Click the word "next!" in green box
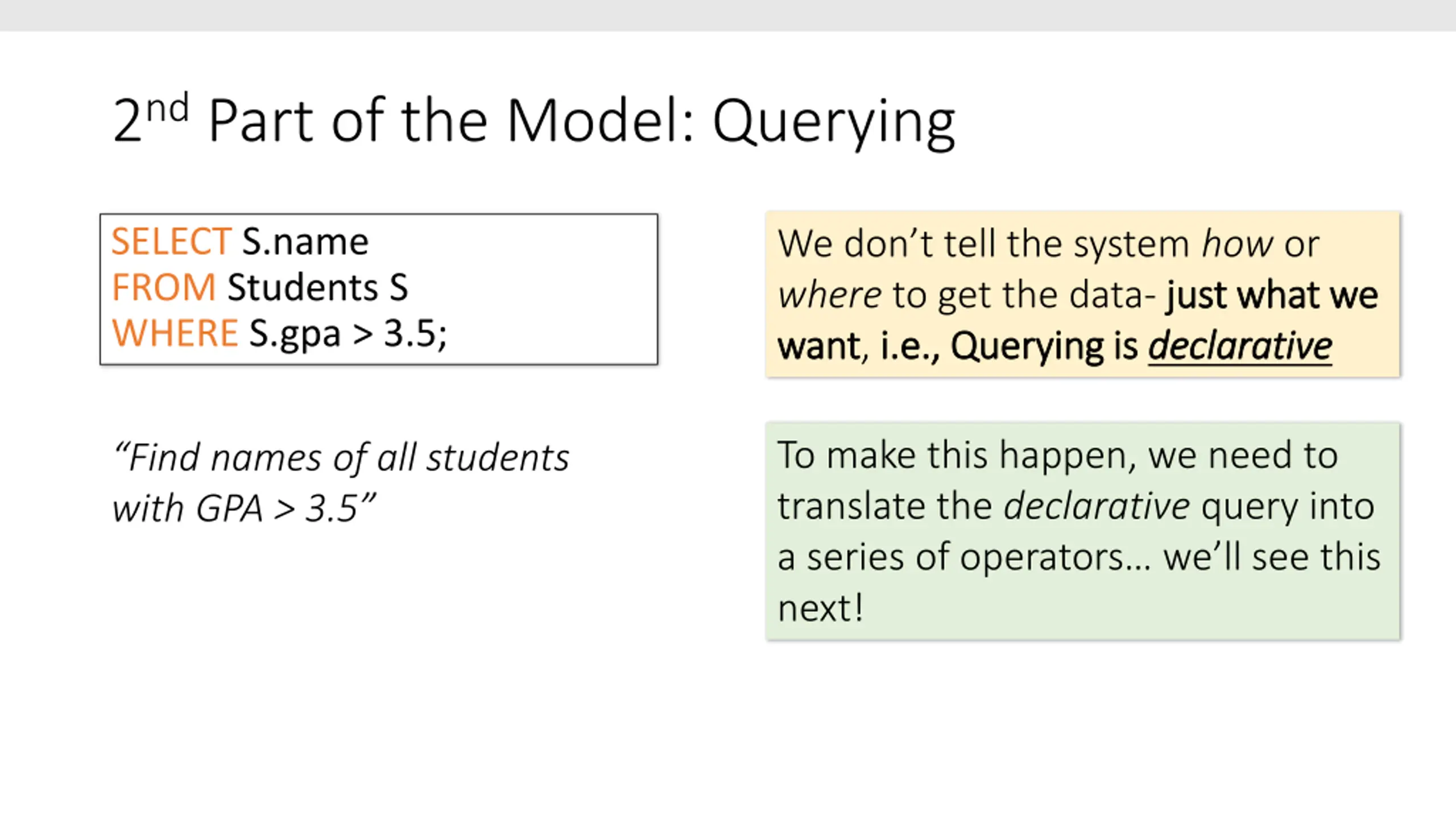Screen dimensions: 1456x819 pyautogui.click(x=820, y=608)
